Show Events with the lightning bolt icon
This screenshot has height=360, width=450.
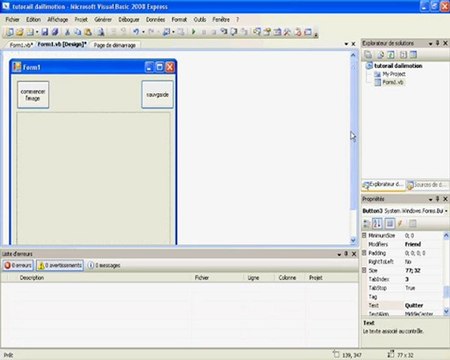[400, 223]
